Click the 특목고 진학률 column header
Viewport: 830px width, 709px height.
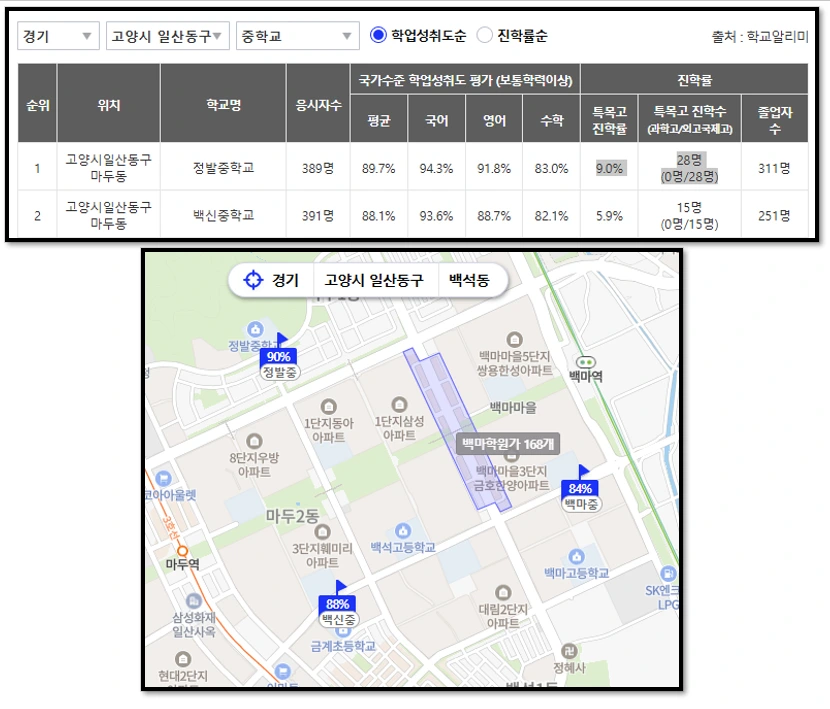click(609, 119)
